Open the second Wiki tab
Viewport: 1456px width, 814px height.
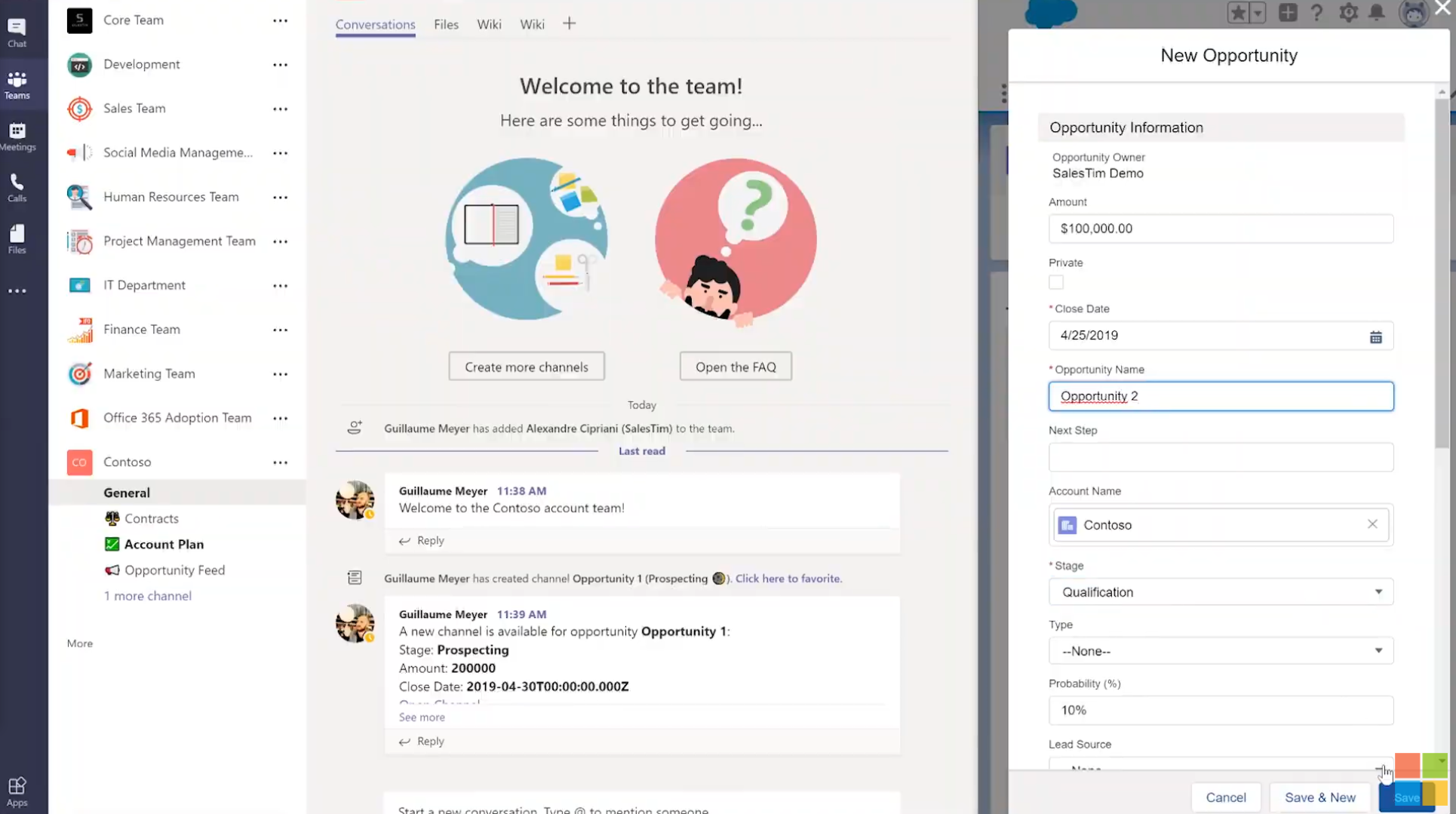pyautogui.click(x=532, y=25)
